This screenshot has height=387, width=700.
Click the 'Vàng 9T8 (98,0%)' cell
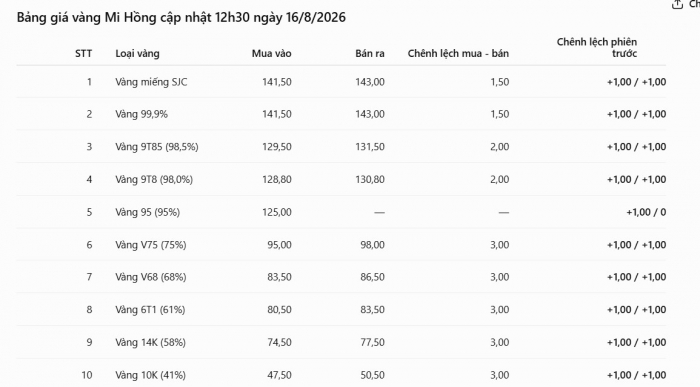(154, 179)
